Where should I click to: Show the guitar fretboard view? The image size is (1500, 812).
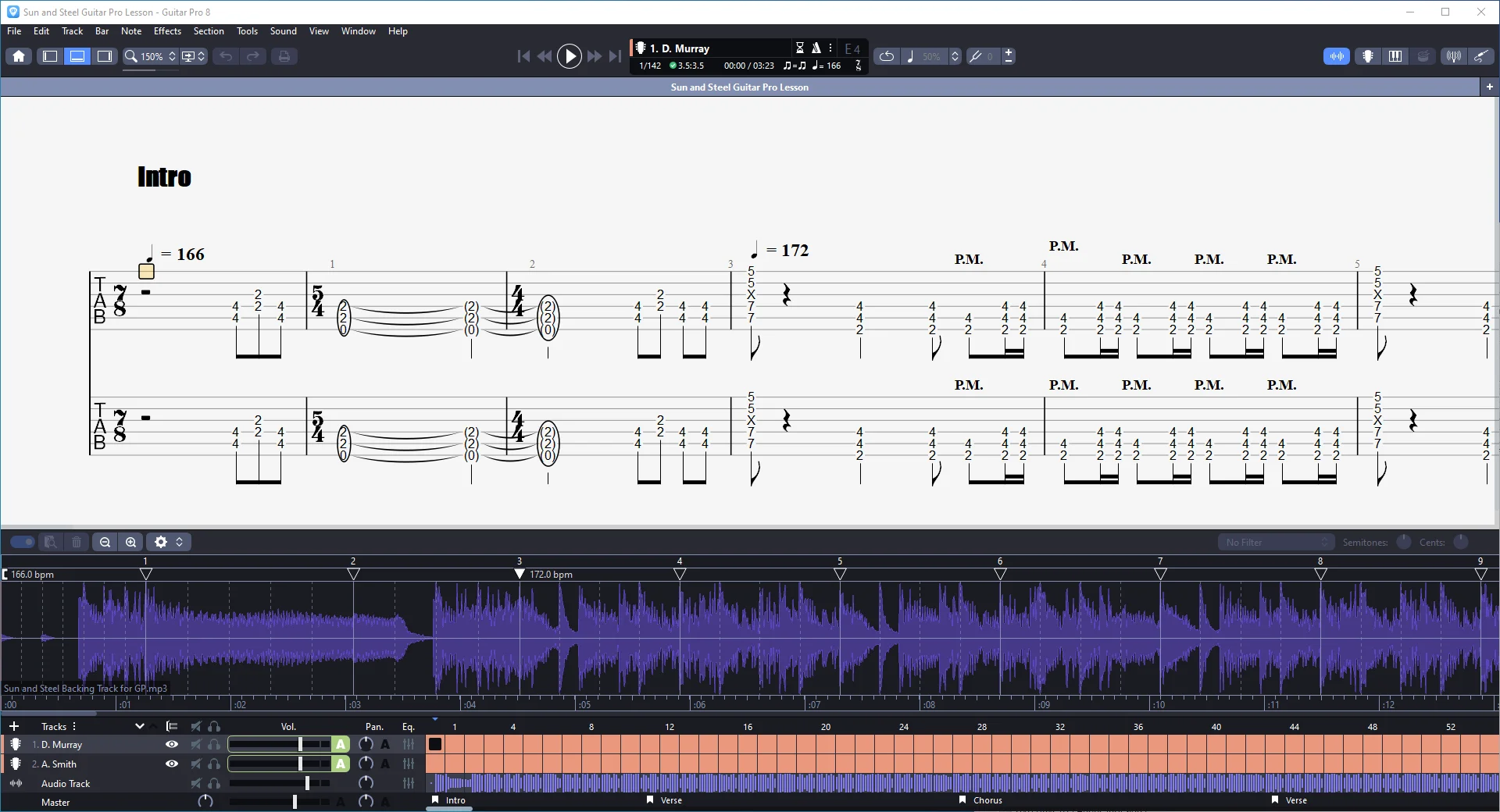1368,56
